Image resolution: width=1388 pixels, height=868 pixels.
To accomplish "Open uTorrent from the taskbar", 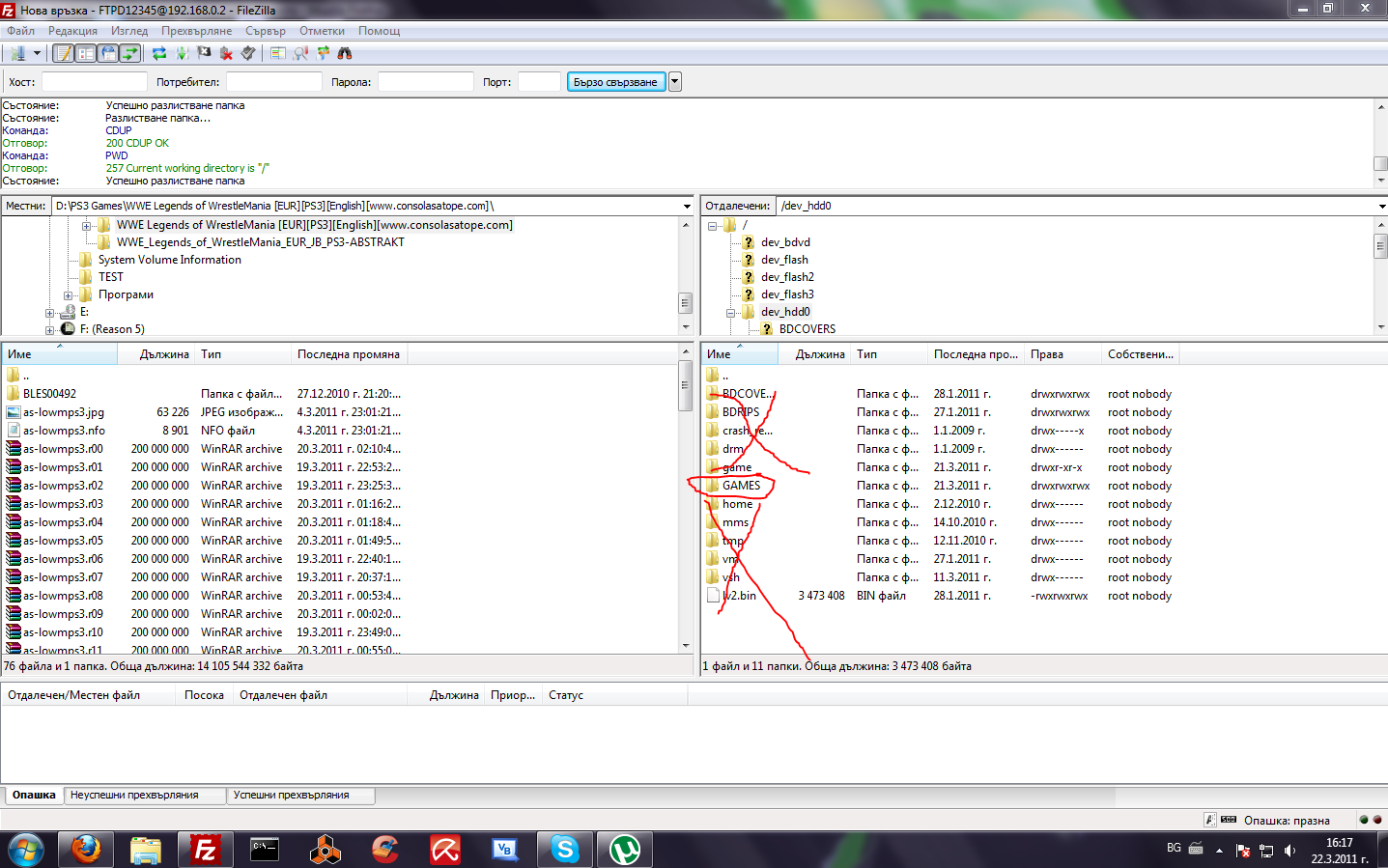I will point(625,850).
